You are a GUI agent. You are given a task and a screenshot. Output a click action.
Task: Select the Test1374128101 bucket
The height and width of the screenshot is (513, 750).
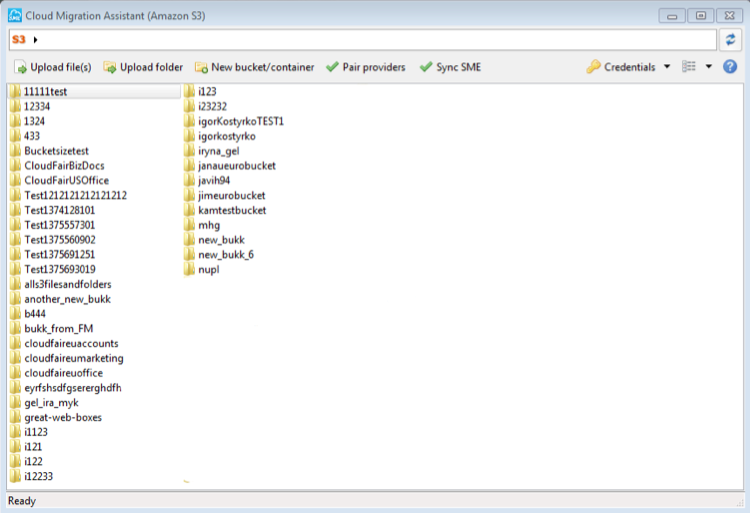(60, 210)
